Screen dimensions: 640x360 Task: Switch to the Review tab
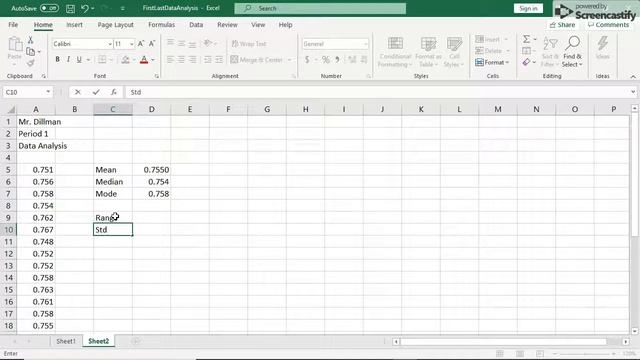pos(227,25)
